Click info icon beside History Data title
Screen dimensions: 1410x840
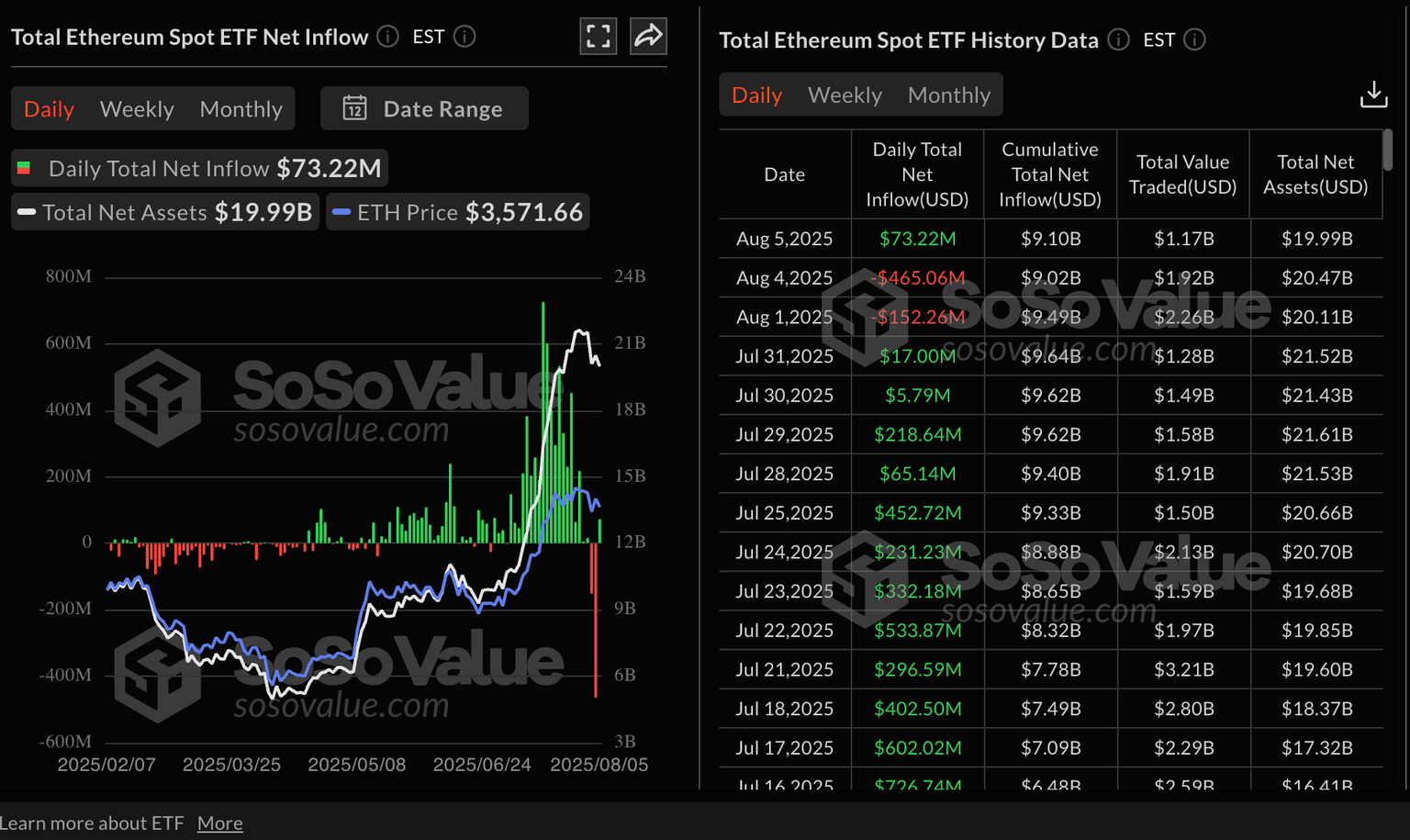click(1118, 39)
